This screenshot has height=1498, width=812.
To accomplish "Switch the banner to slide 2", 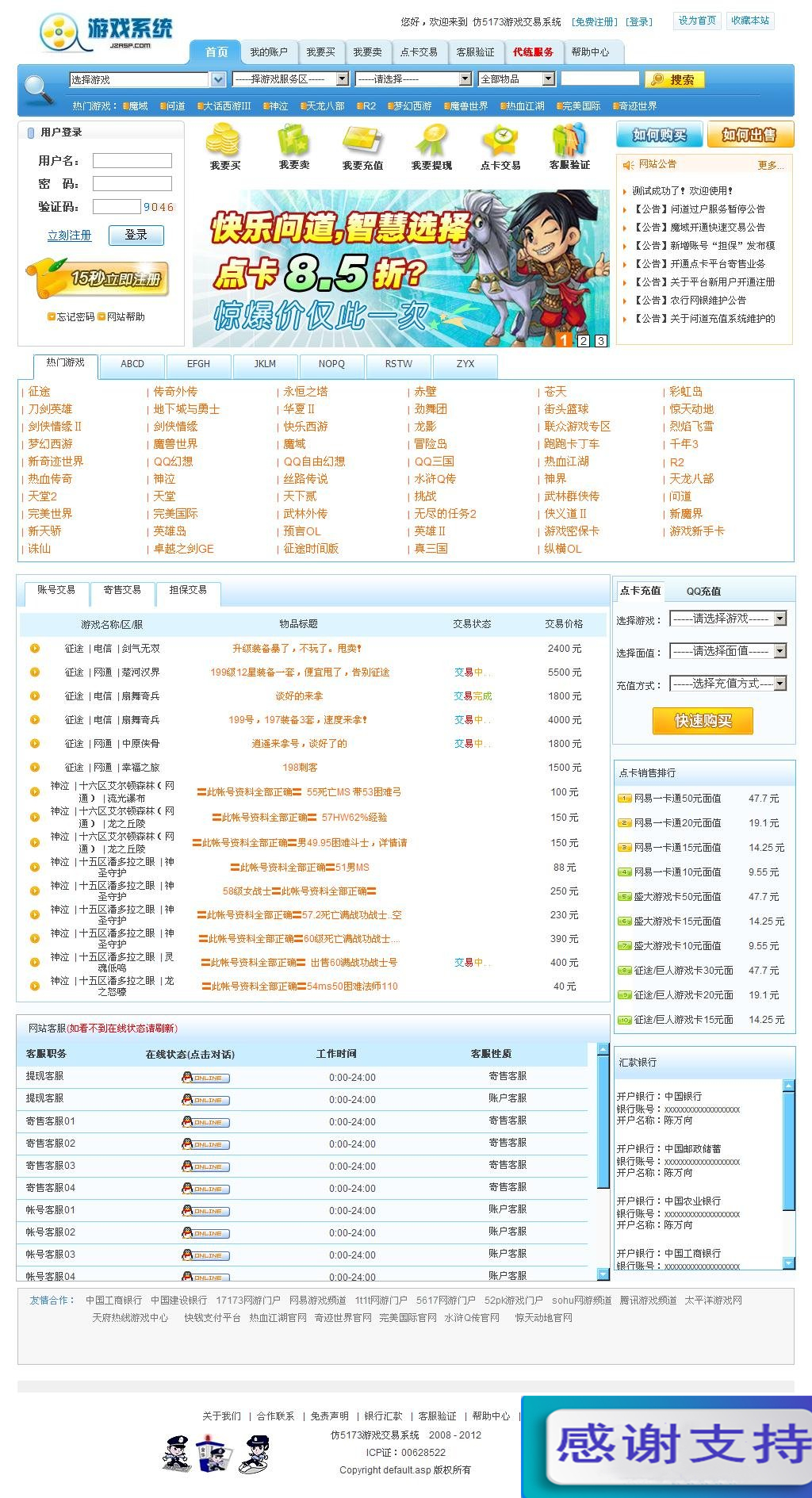I will pos(583,340).
